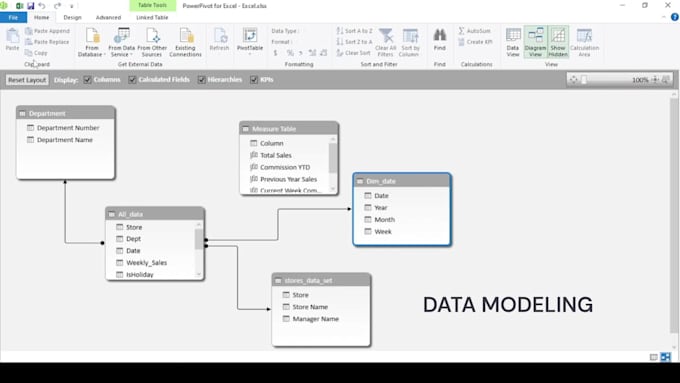Click Create KPI
Image resolution: width=680 pixels, height=383 pixels.
[476, 42]
